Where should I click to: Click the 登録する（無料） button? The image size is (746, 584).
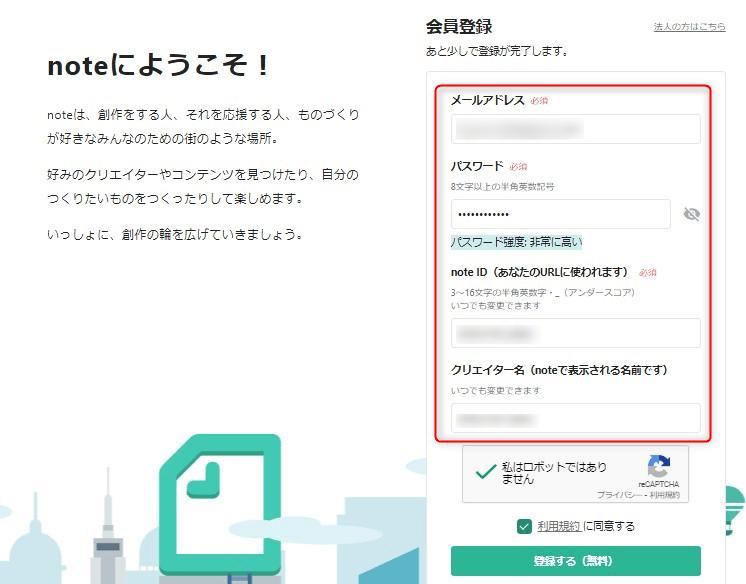pos(576,561)
